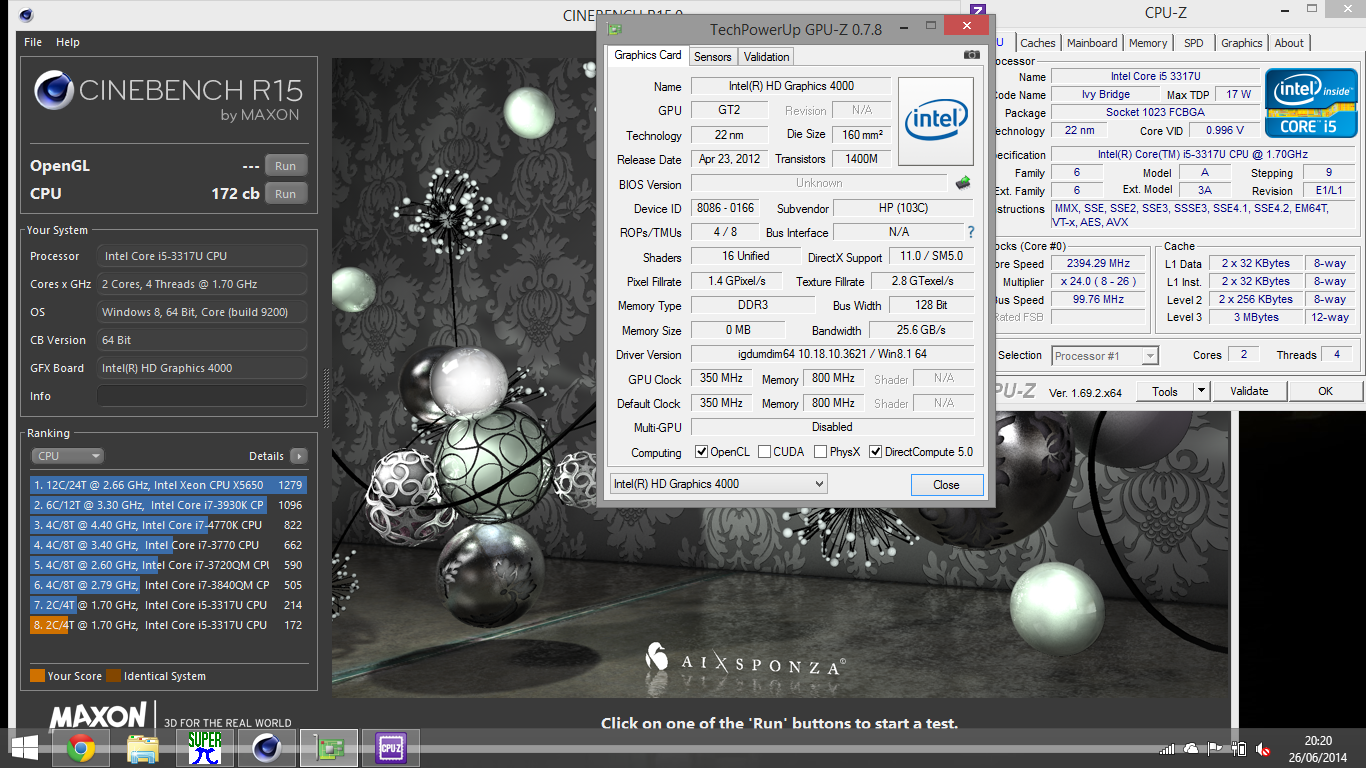Open the Caches tab in CPU-Z
This screenshot has width=1366, height=768.
click(x=1038, y=43)
